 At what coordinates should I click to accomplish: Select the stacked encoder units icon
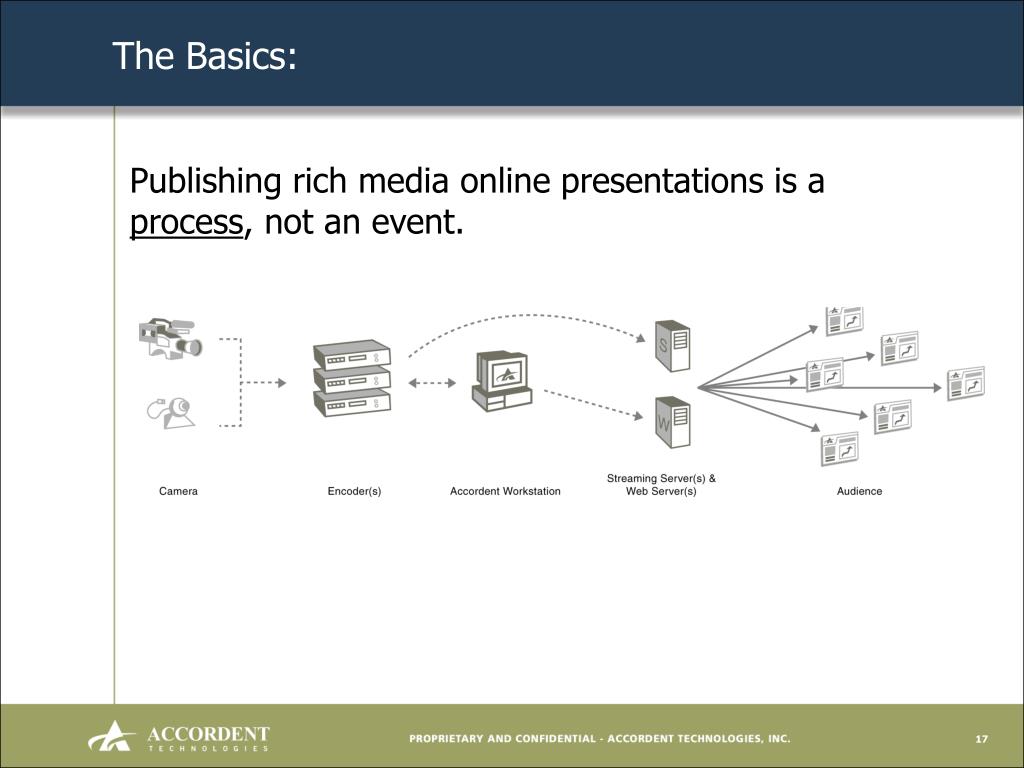click(352, 378)
